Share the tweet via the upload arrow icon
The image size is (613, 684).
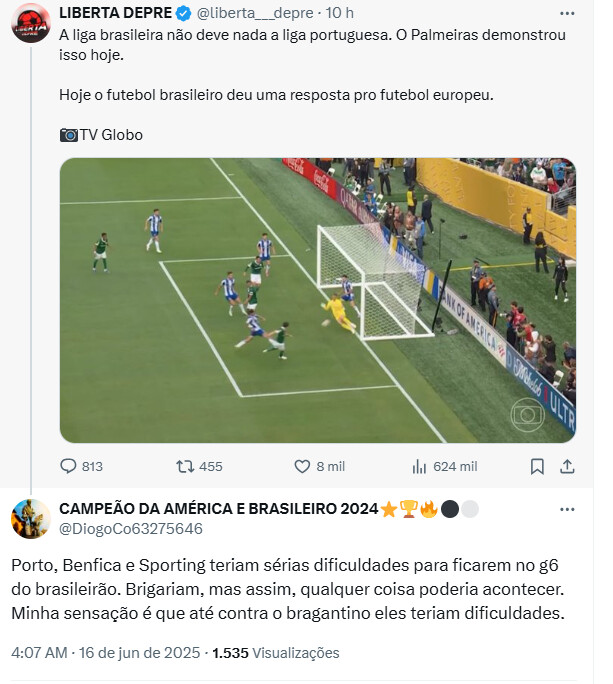(x=567, y=466)
